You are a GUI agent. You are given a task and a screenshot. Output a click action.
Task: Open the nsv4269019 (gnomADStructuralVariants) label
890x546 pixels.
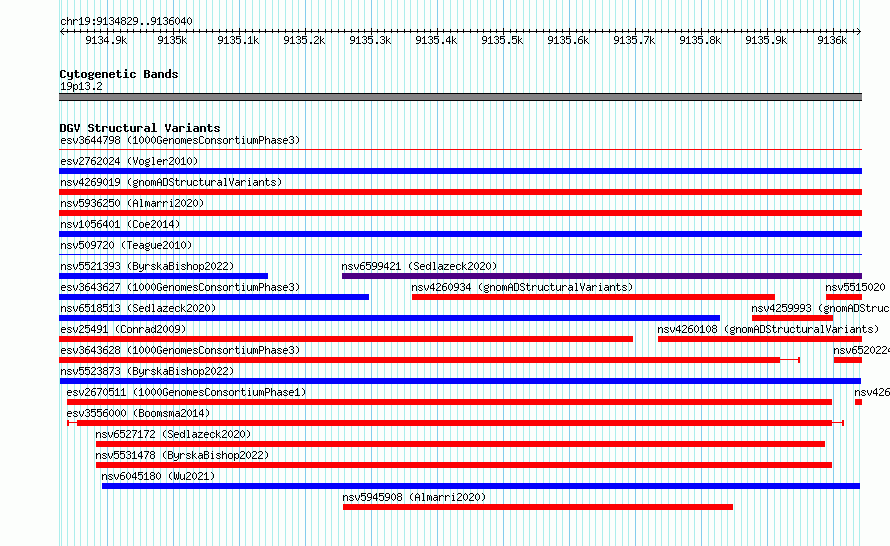click(171, 182)
